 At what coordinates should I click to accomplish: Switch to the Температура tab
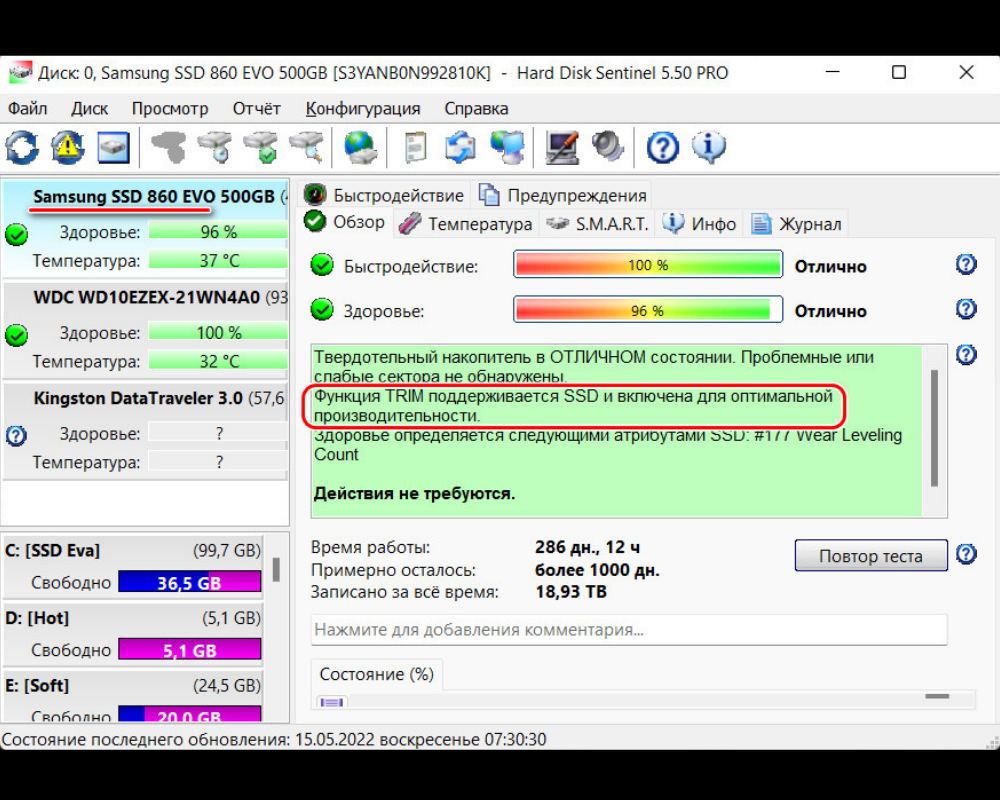point(466,224)
